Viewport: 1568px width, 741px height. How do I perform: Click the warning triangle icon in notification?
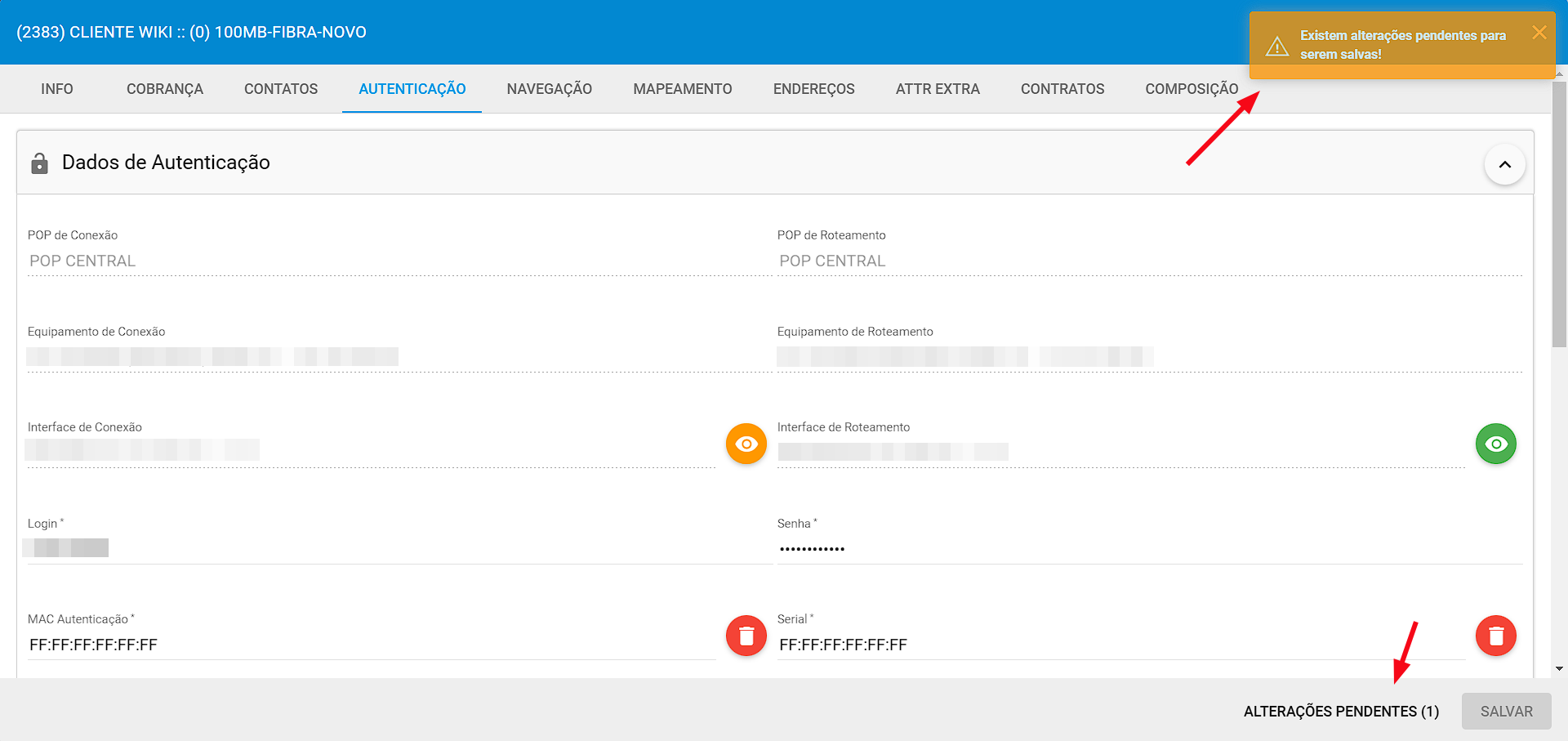click(1277, 47)
